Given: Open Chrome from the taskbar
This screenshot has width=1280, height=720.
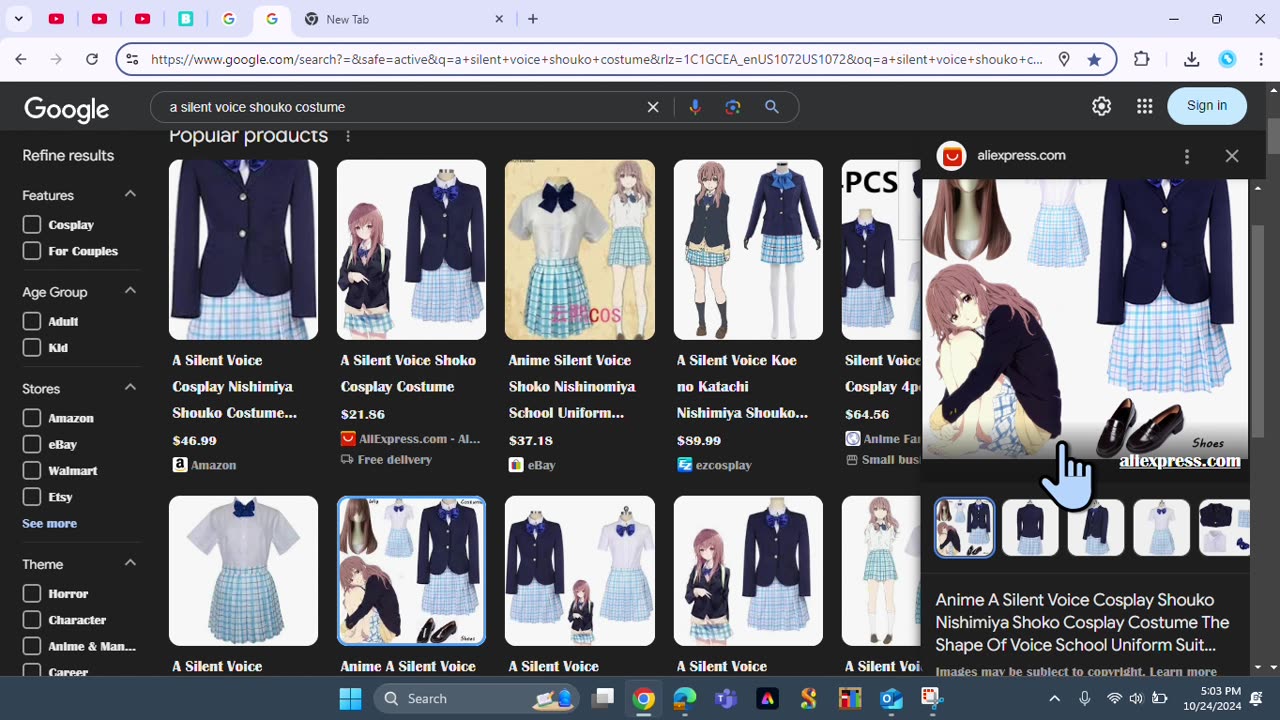Looking at the screenshot, I should (644, 698).
